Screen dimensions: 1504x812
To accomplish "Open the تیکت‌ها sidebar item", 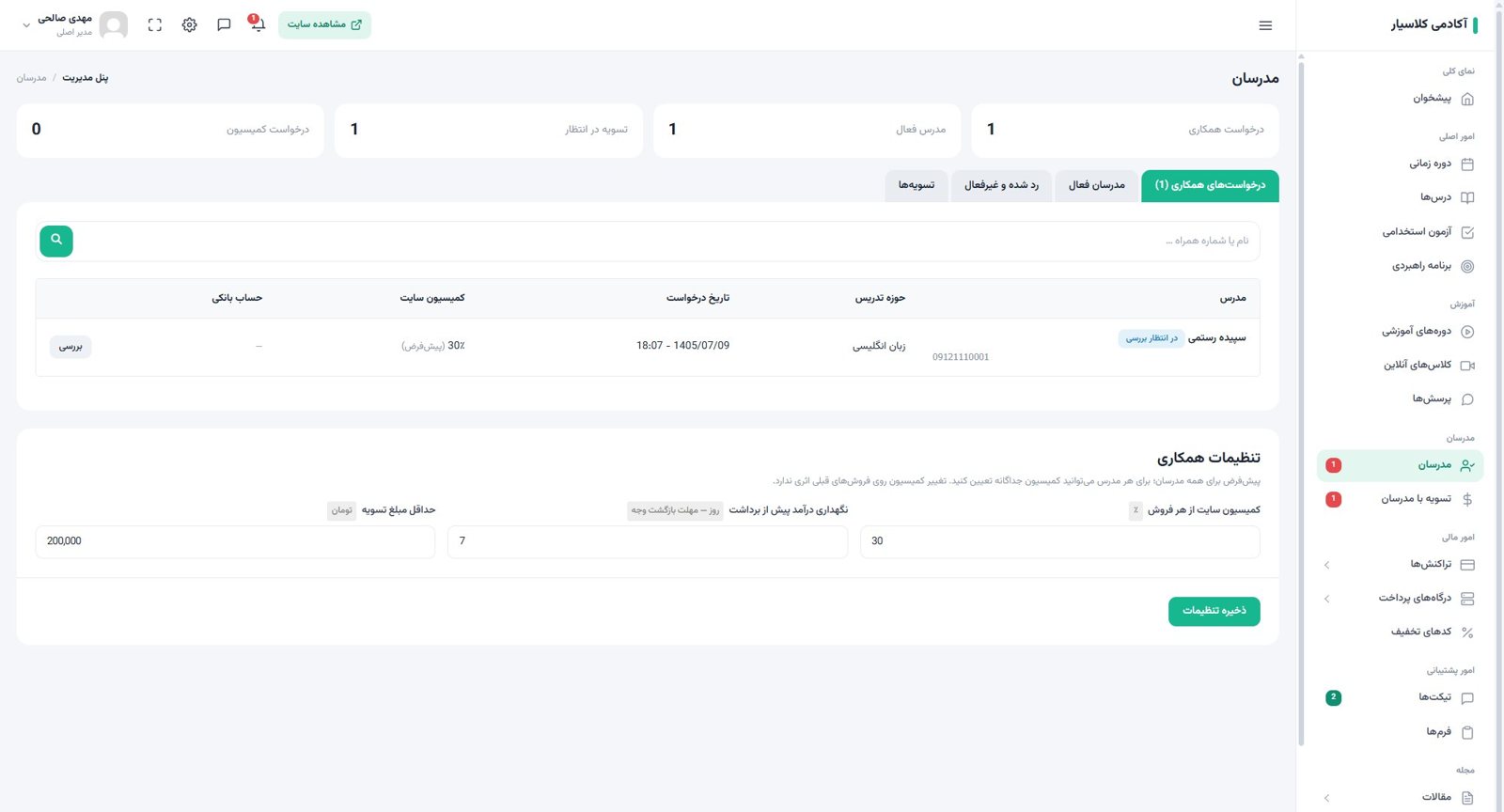I will point(1400,698).
